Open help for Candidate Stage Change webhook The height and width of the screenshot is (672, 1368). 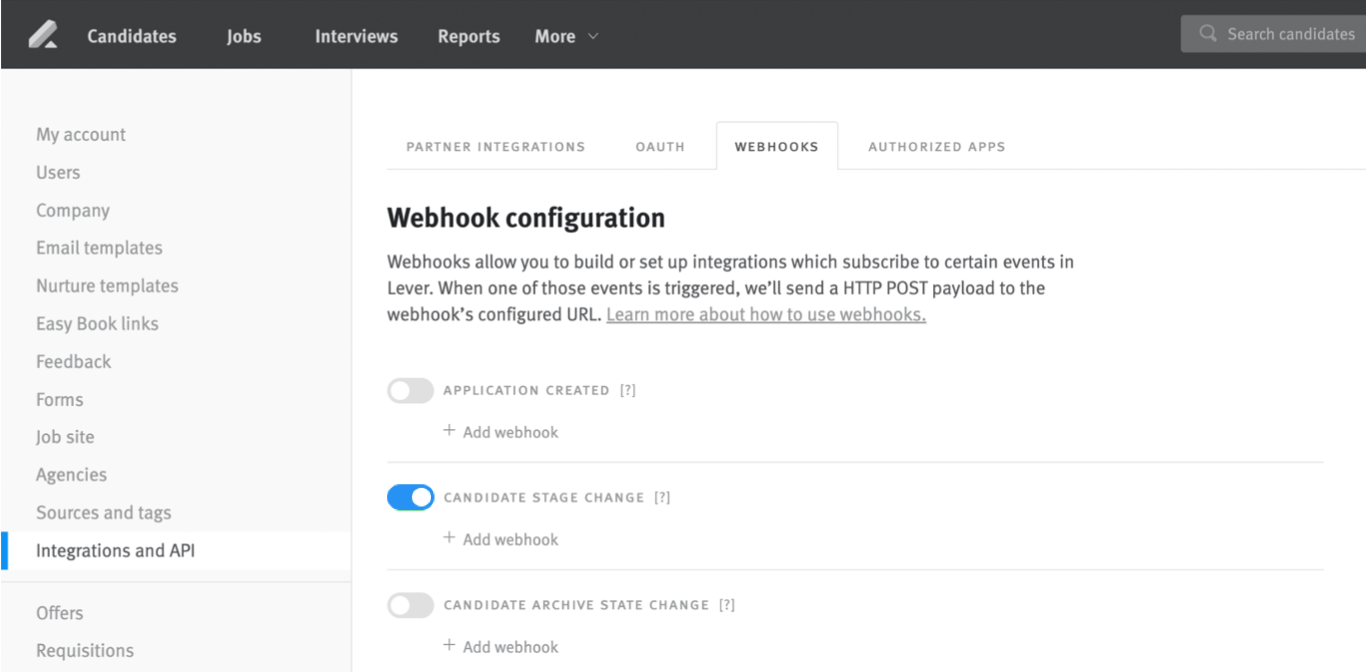coord(662,497)
